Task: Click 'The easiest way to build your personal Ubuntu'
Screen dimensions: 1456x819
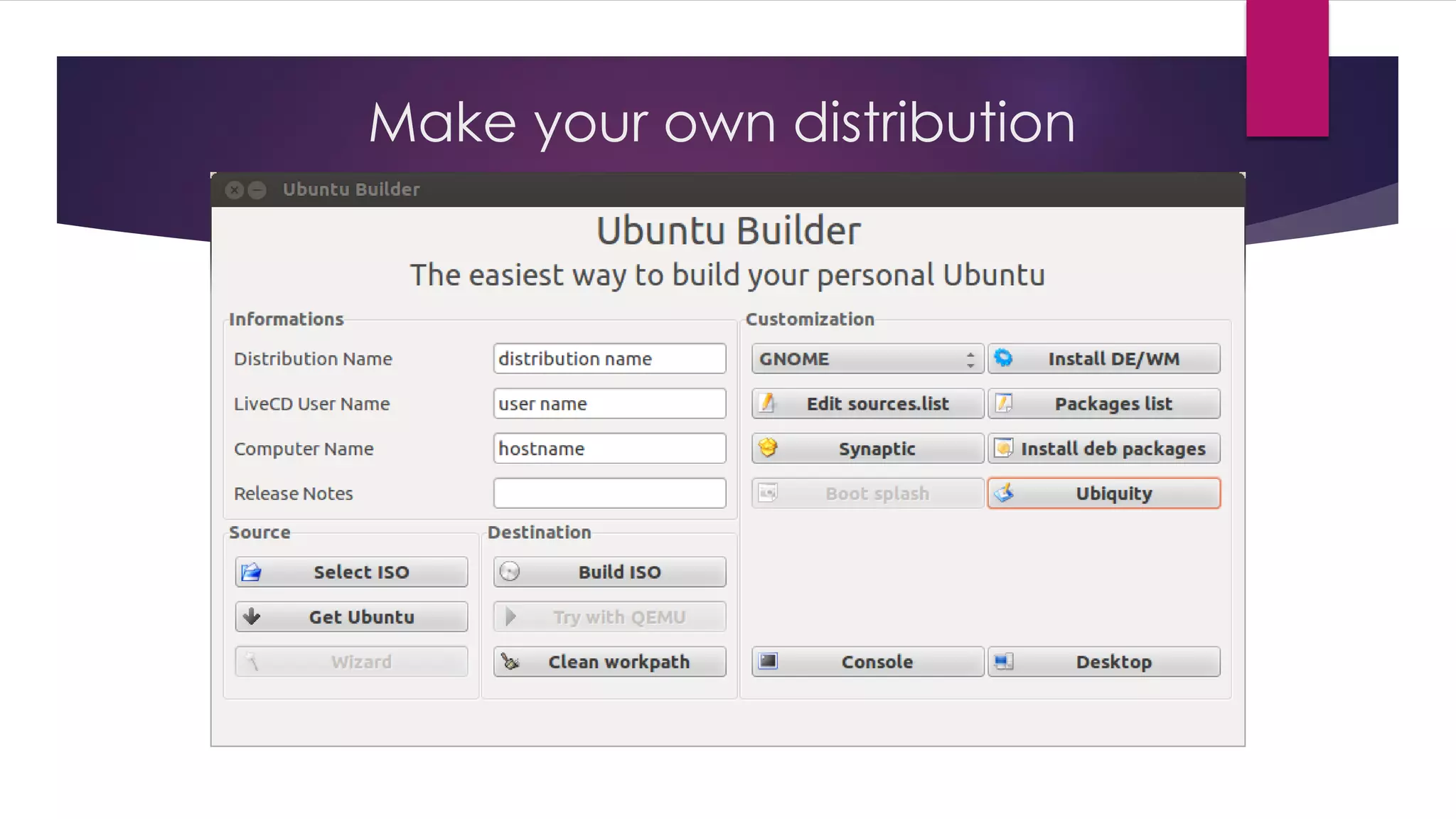Action: coord(728,275)
